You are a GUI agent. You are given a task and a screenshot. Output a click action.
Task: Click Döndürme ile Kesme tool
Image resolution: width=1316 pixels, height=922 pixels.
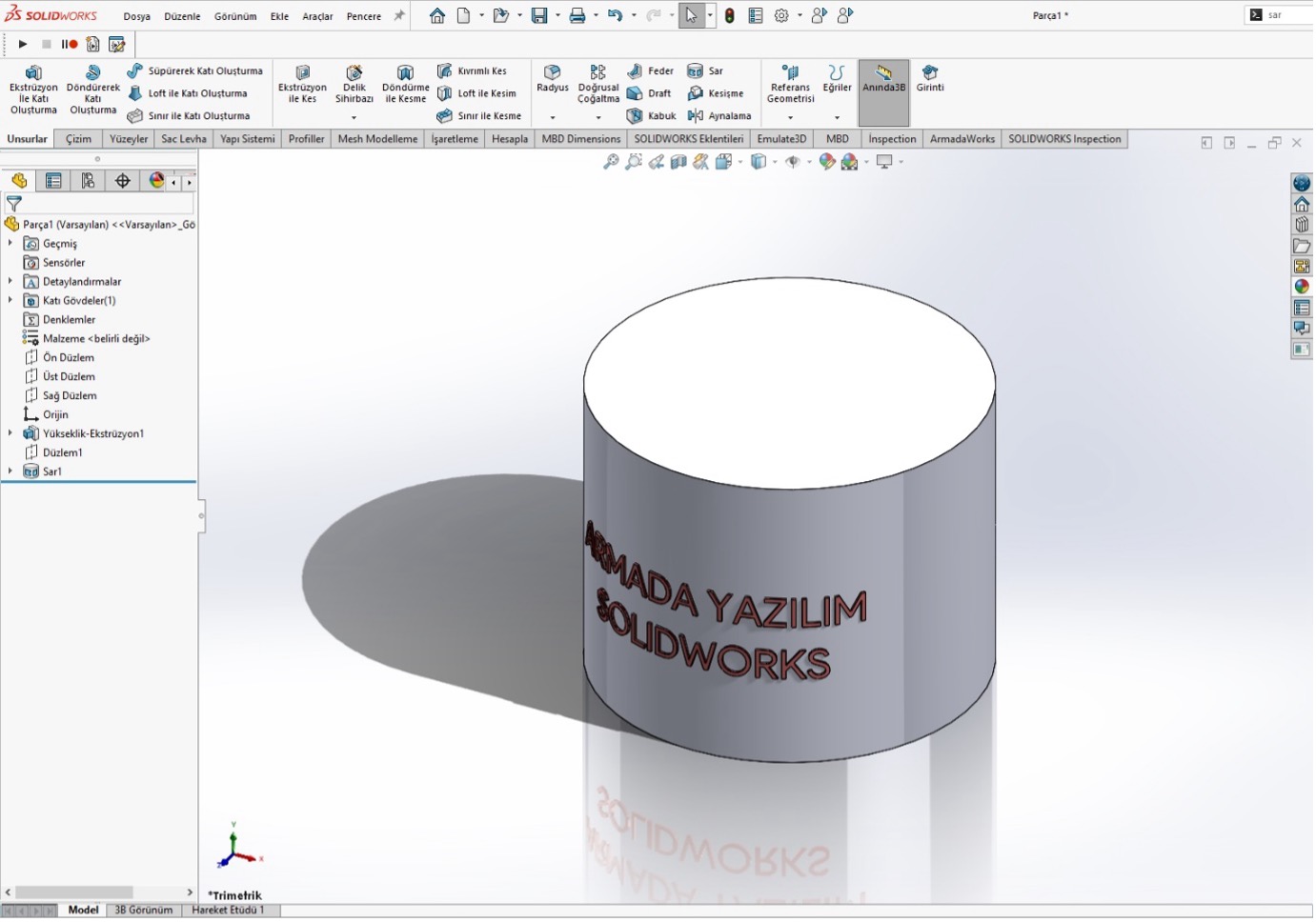point(405,85)
